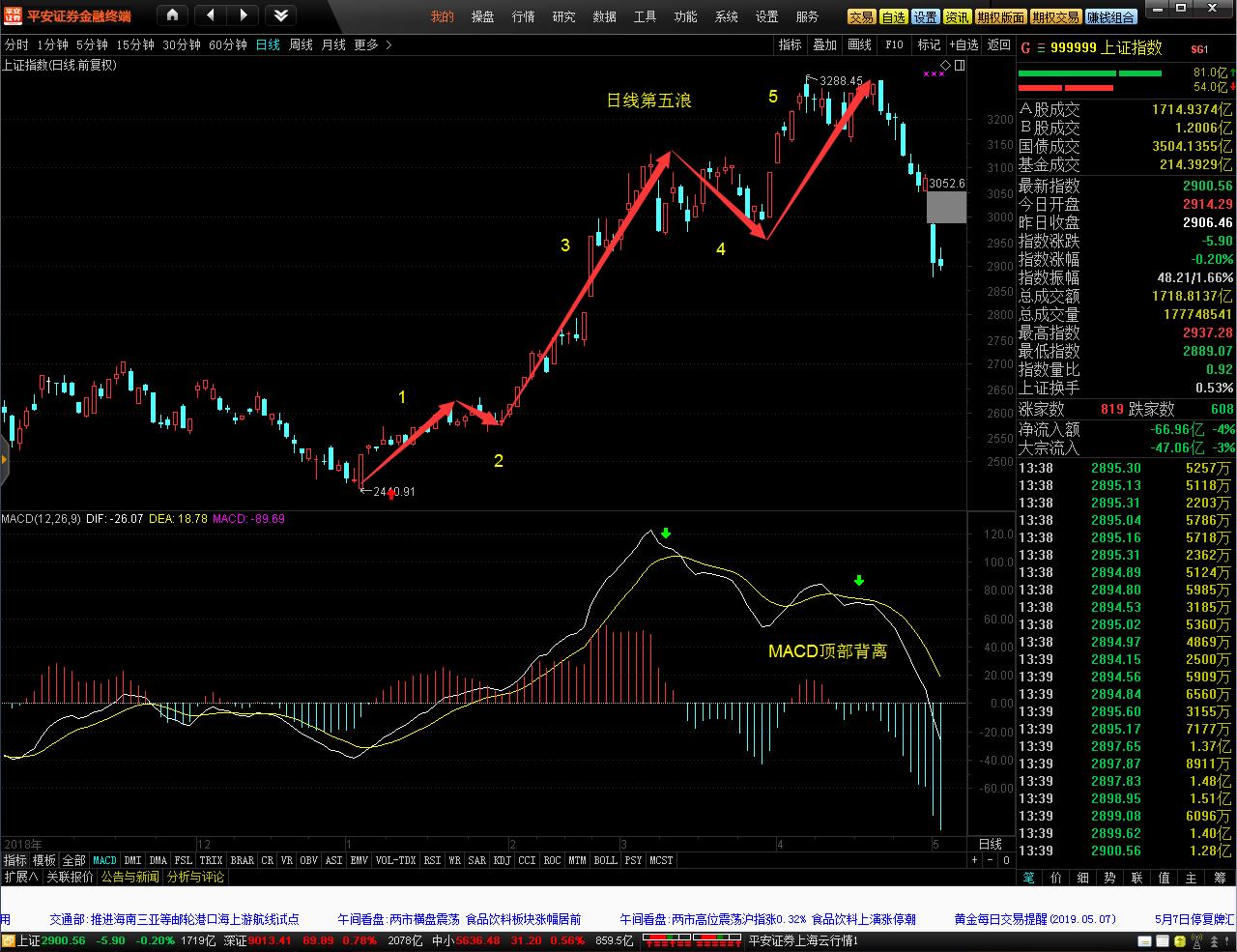Select 周线 weekly chart
This screenshot has width=1237, height=952.
tap(301, 45)
